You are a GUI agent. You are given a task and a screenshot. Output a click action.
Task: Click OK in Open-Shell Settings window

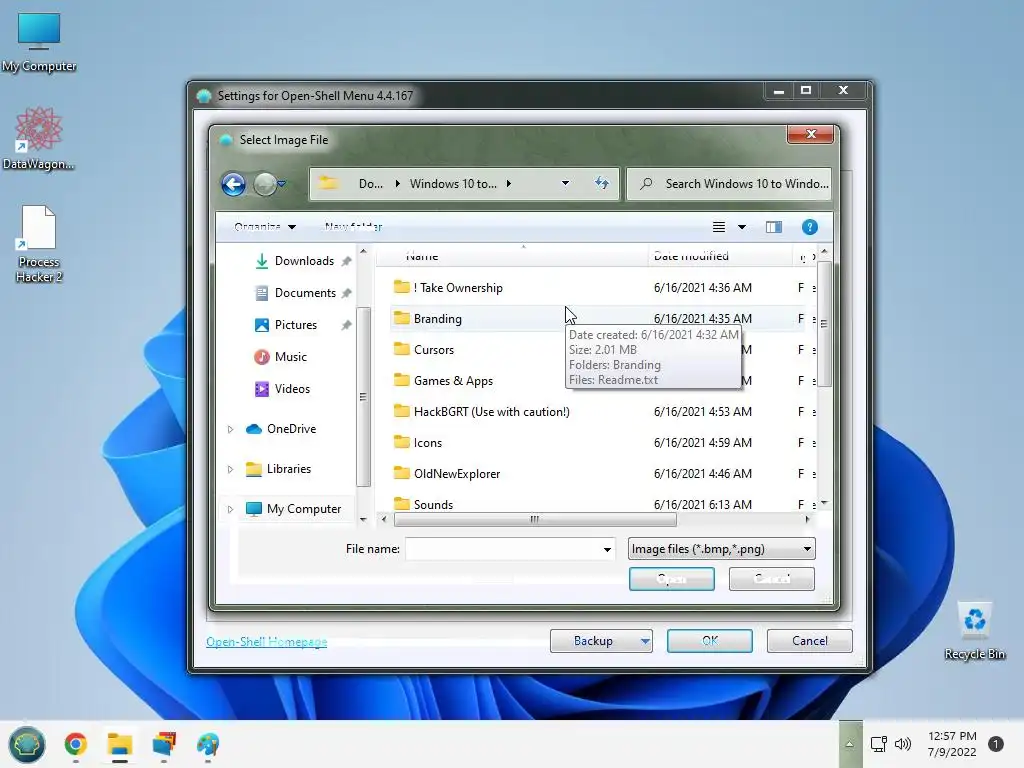(x=709, y=641)
